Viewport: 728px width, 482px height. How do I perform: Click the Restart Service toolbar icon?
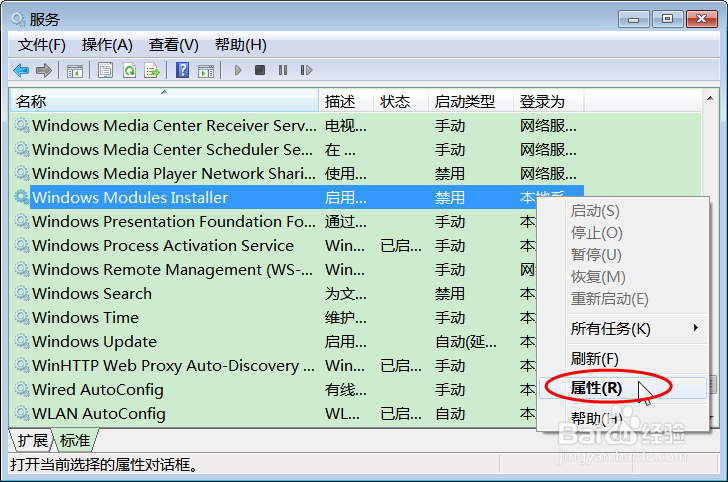click(306, 70)
